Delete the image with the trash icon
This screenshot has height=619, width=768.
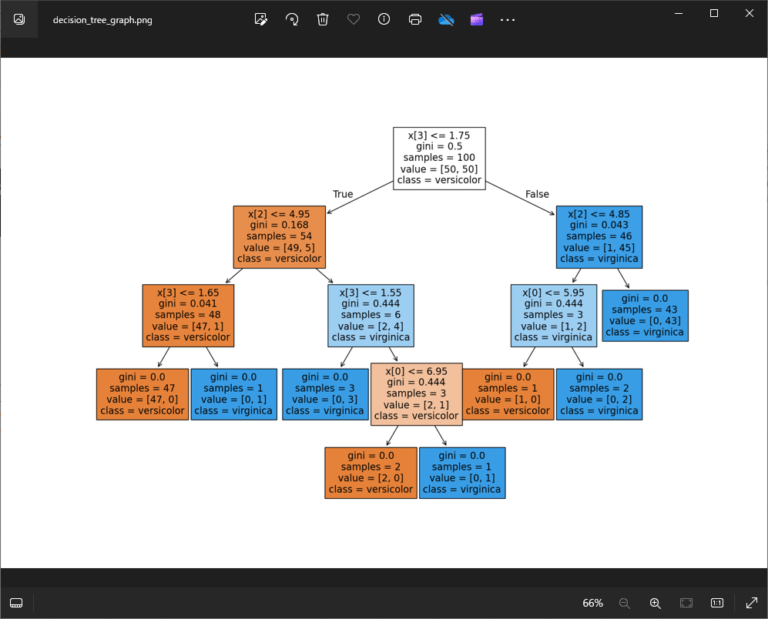click(x=322, y=19)
